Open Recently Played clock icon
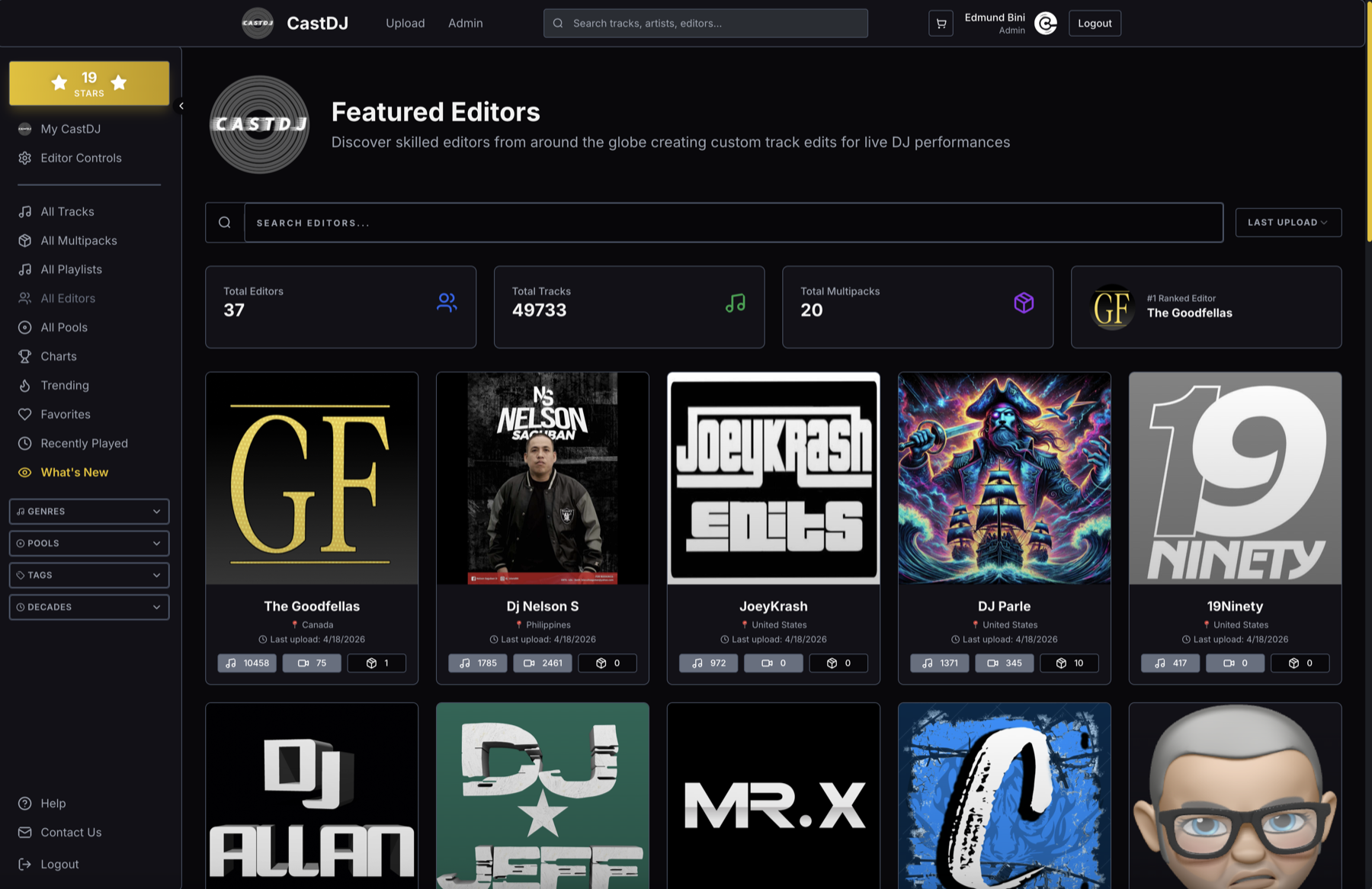Image resolution: width=1372 pixels, height=889 pixels. (24, 443)
